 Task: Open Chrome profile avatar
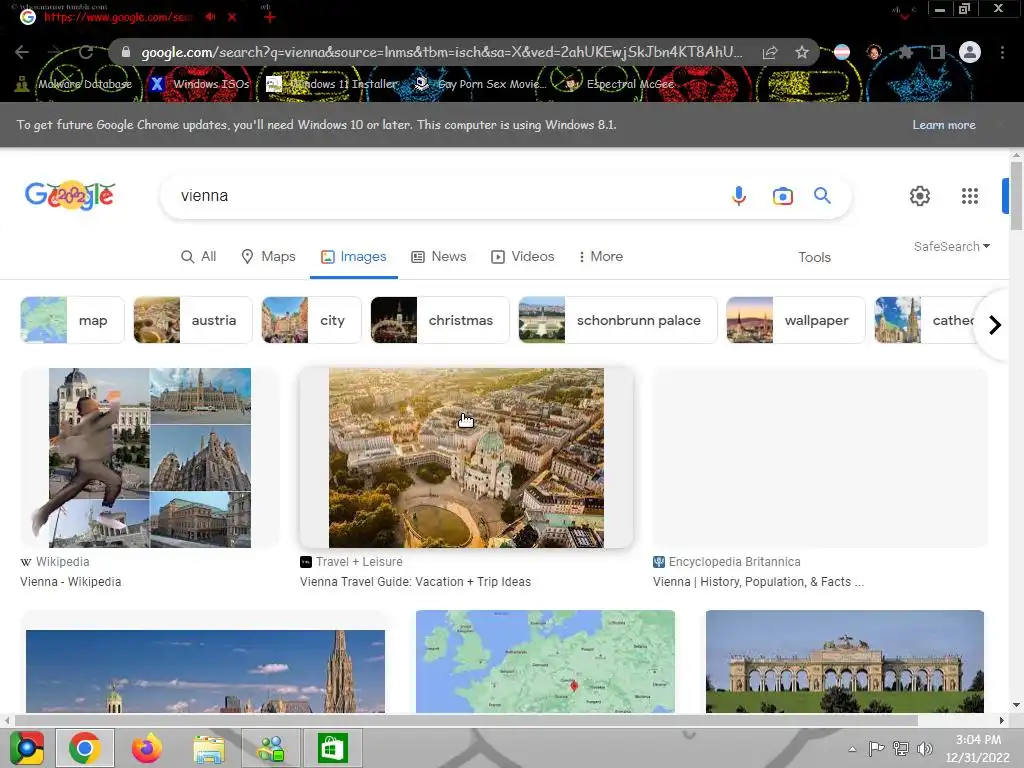pyautogui.click(x=970, y=52)
